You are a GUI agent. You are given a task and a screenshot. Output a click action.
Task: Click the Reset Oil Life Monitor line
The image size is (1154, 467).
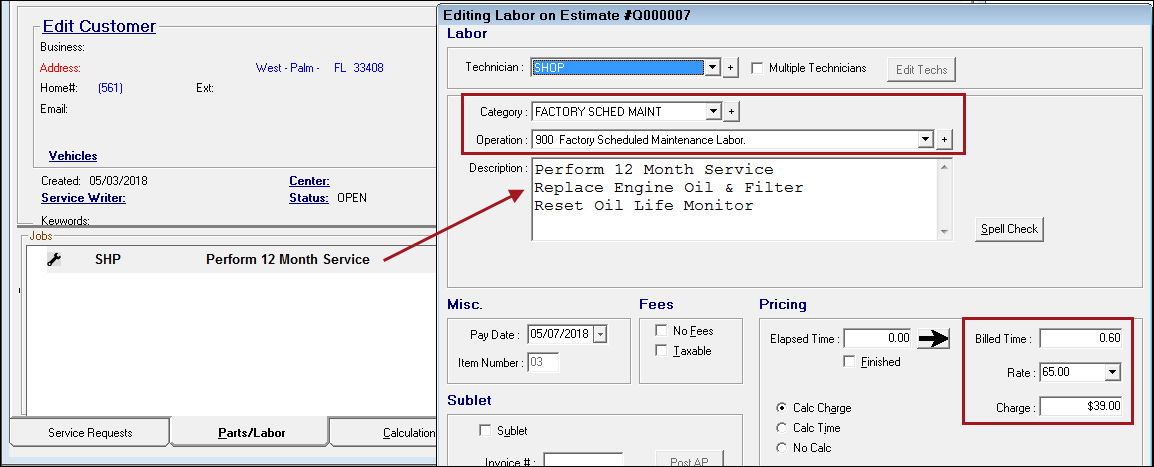pyautogui.click(x=644, y=205)
